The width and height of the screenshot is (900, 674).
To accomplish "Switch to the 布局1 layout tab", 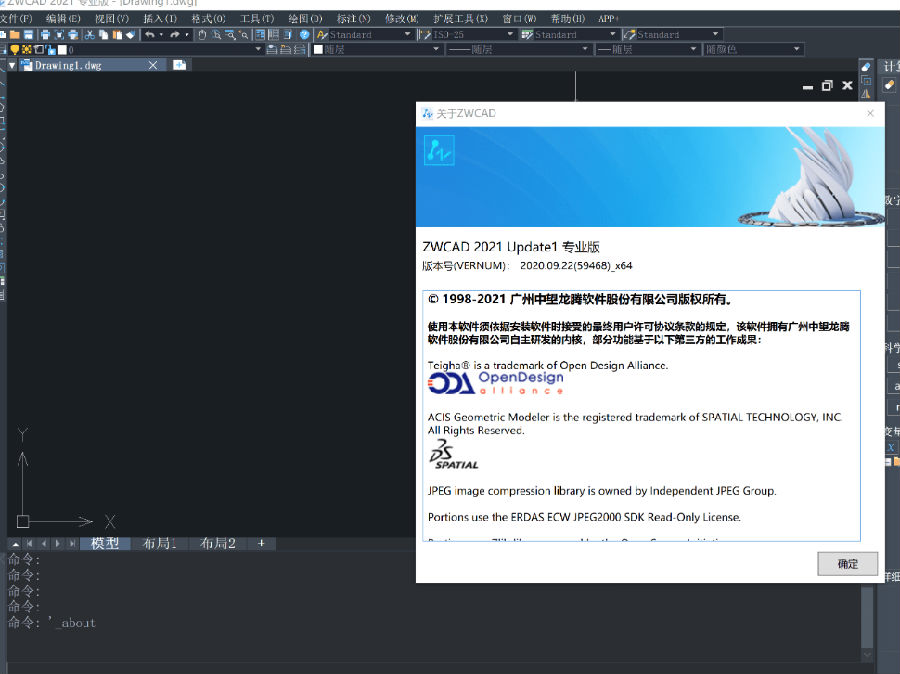I will 160,543.
